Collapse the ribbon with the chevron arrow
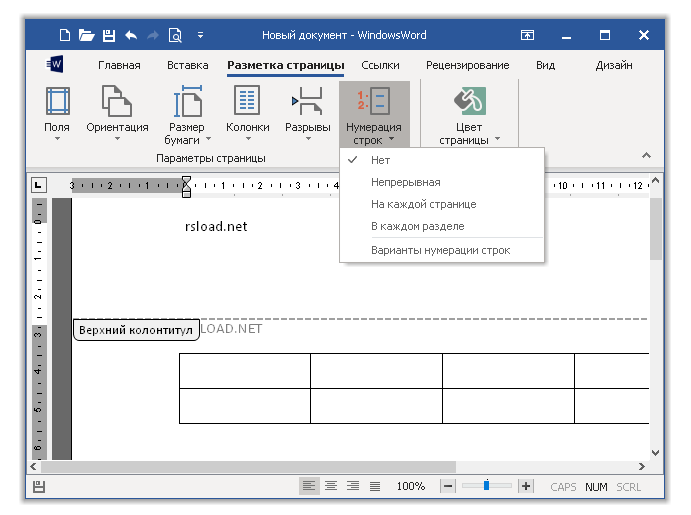The image size is (691, 515). pos(645,155)
